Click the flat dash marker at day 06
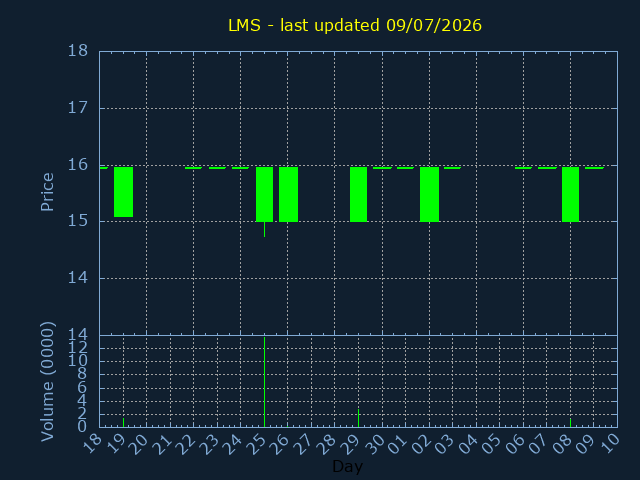Viewport: 640px width, 480px height. 523,168
